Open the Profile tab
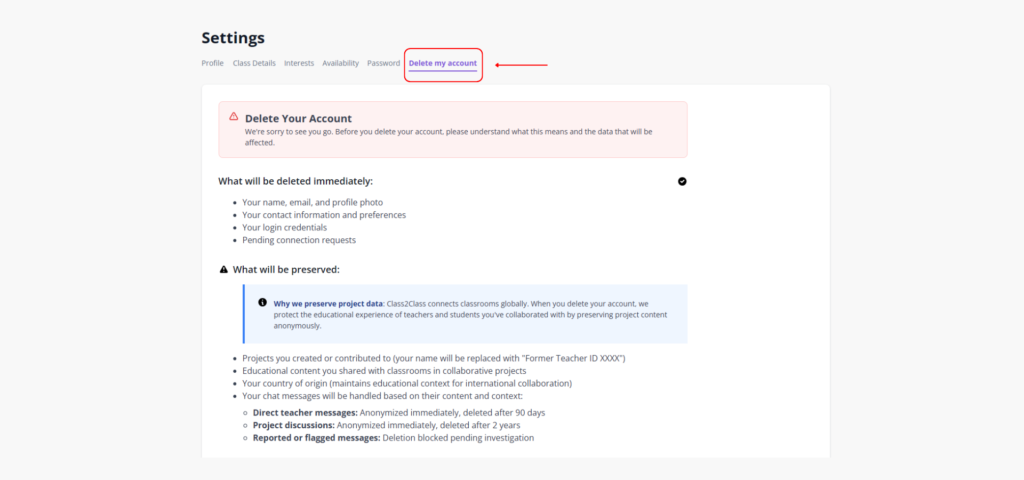1024x480 pixels. pos(212,63)
